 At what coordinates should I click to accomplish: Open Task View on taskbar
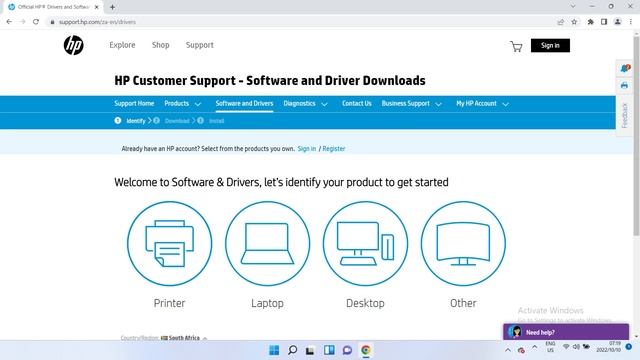coord(310,350)
